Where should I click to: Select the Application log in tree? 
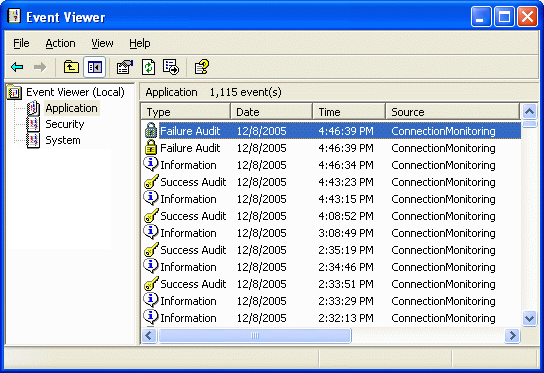71,108
